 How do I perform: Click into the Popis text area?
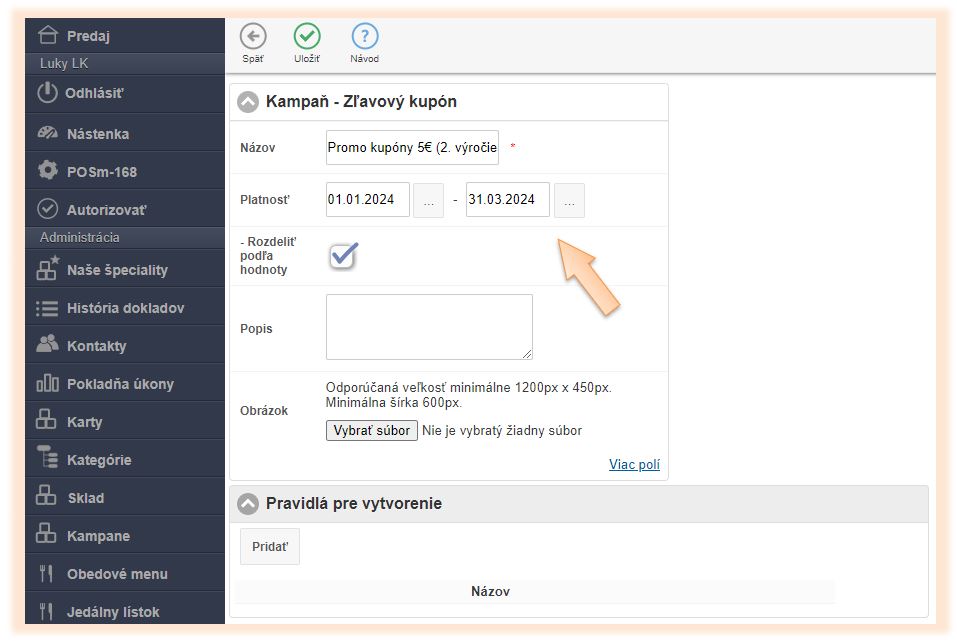click(x=429, y=327)
